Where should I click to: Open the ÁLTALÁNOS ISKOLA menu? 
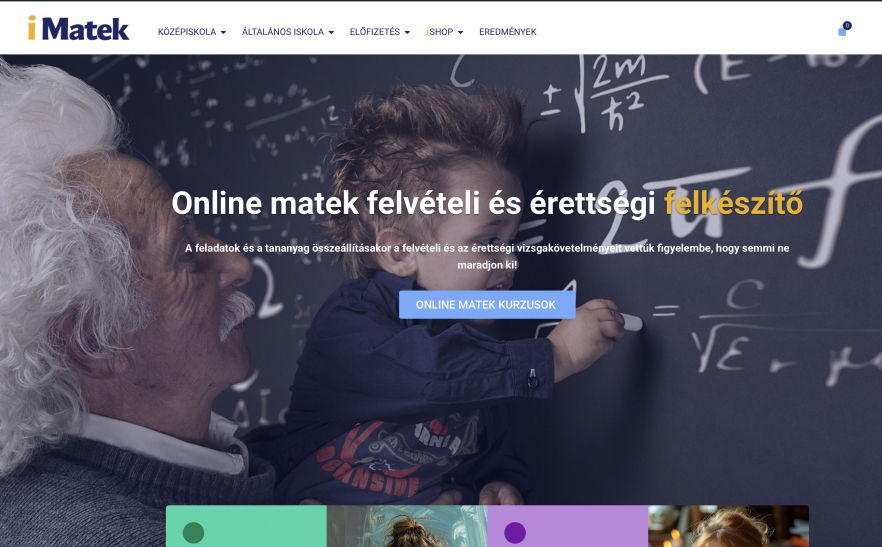(288, 32)
